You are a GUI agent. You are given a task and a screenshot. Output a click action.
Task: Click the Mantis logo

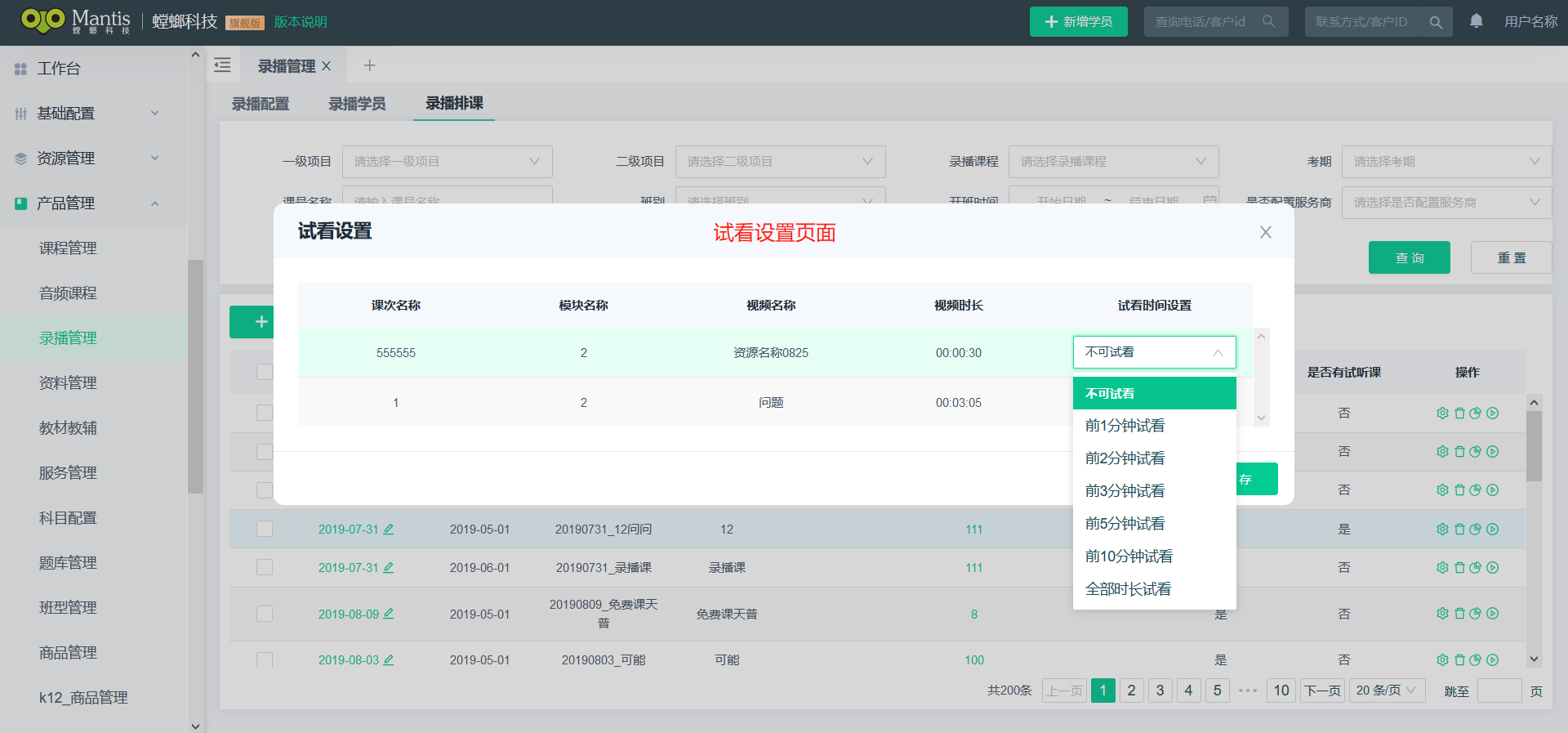coord(76,21)
